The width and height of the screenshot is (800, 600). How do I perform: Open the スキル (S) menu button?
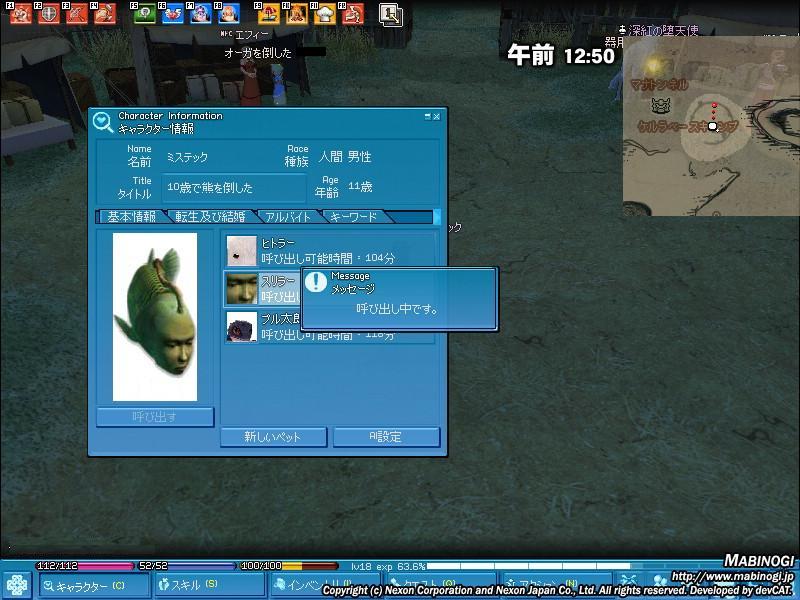coord(210,586)
